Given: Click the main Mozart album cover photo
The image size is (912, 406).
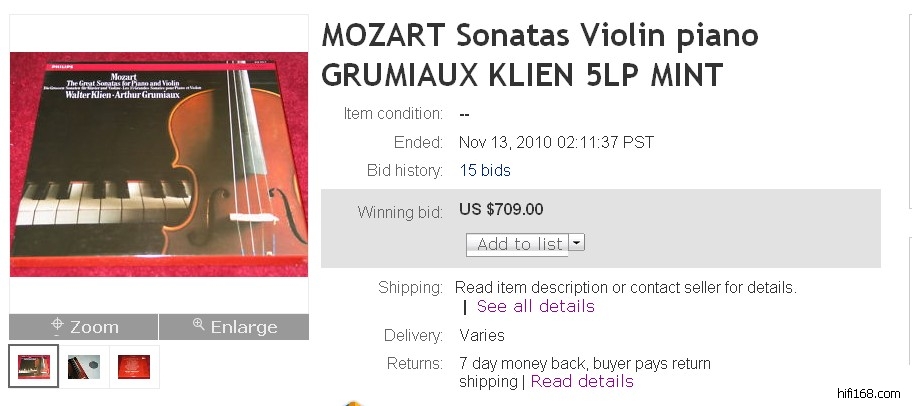Looking at the screenshot, I should (x=159, y=164).
